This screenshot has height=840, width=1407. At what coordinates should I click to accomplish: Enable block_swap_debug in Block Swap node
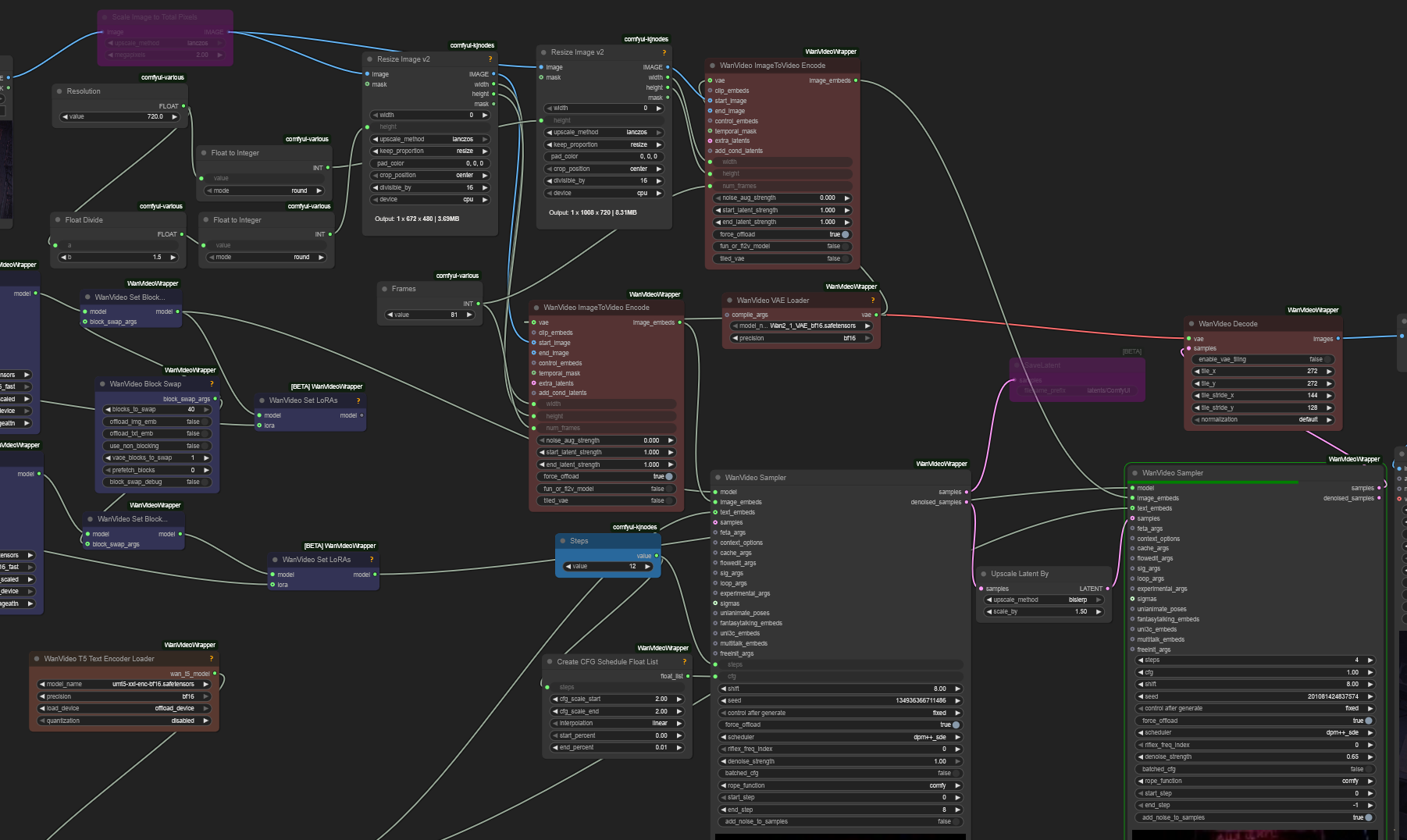[157, 482]
